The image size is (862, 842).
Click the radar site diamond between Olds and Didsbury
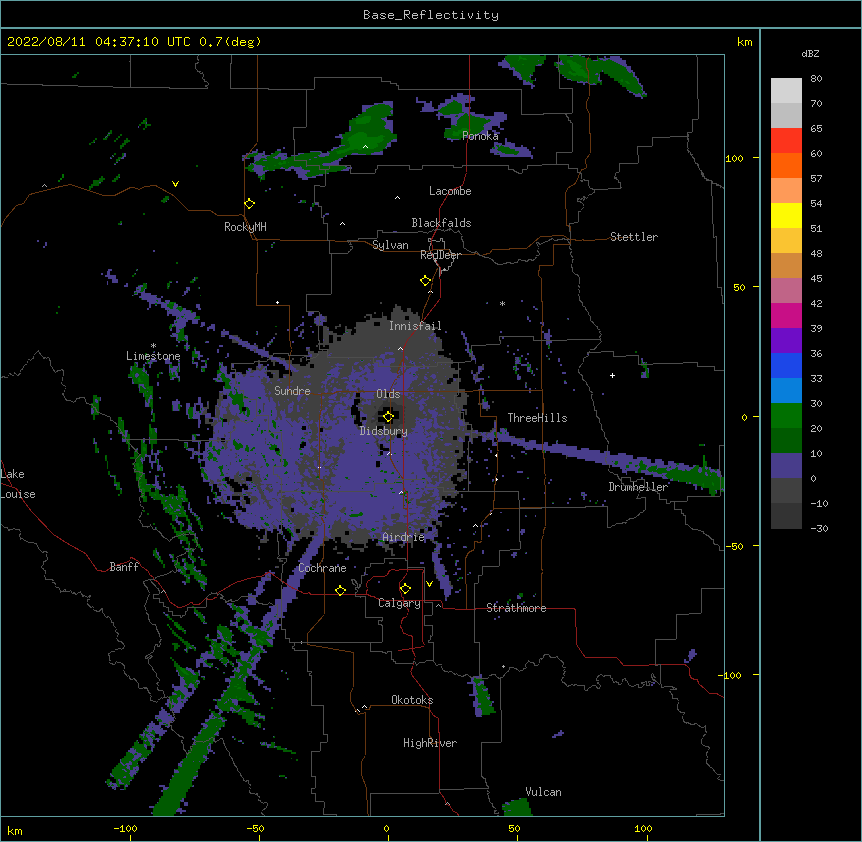[389, 416]
